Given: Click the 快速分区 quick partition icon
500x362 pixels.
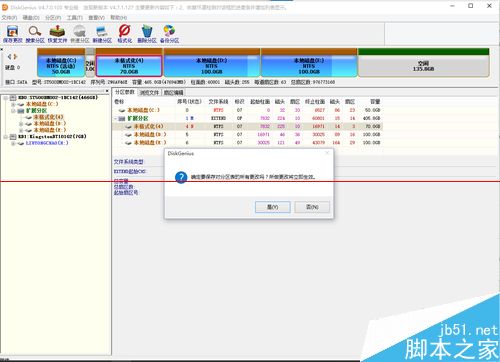Looking at the screenshot, I should click(80, 34).
